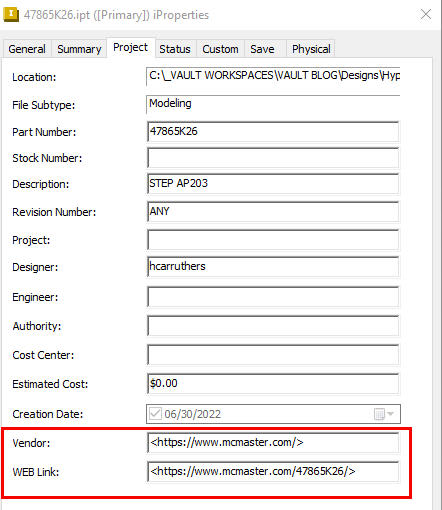Select the Project tab
Image resolution: width=442 pixels, height=510 pixels.
point(130,48)
